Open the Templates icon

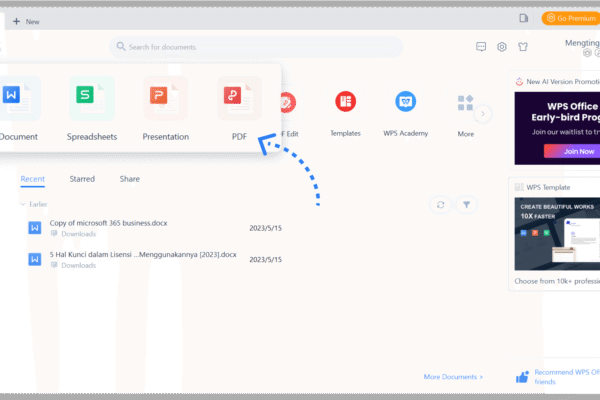tap(345, 102)
